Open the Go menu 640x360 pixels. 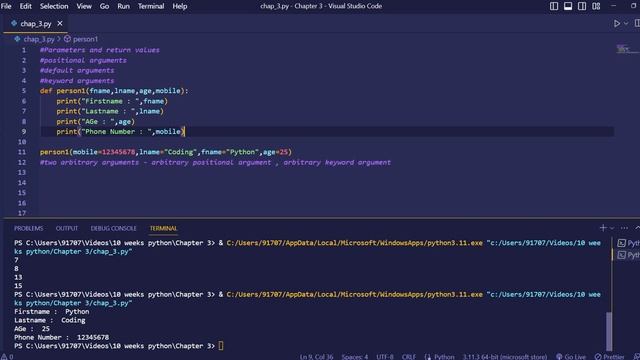click(x=104, y=6)
